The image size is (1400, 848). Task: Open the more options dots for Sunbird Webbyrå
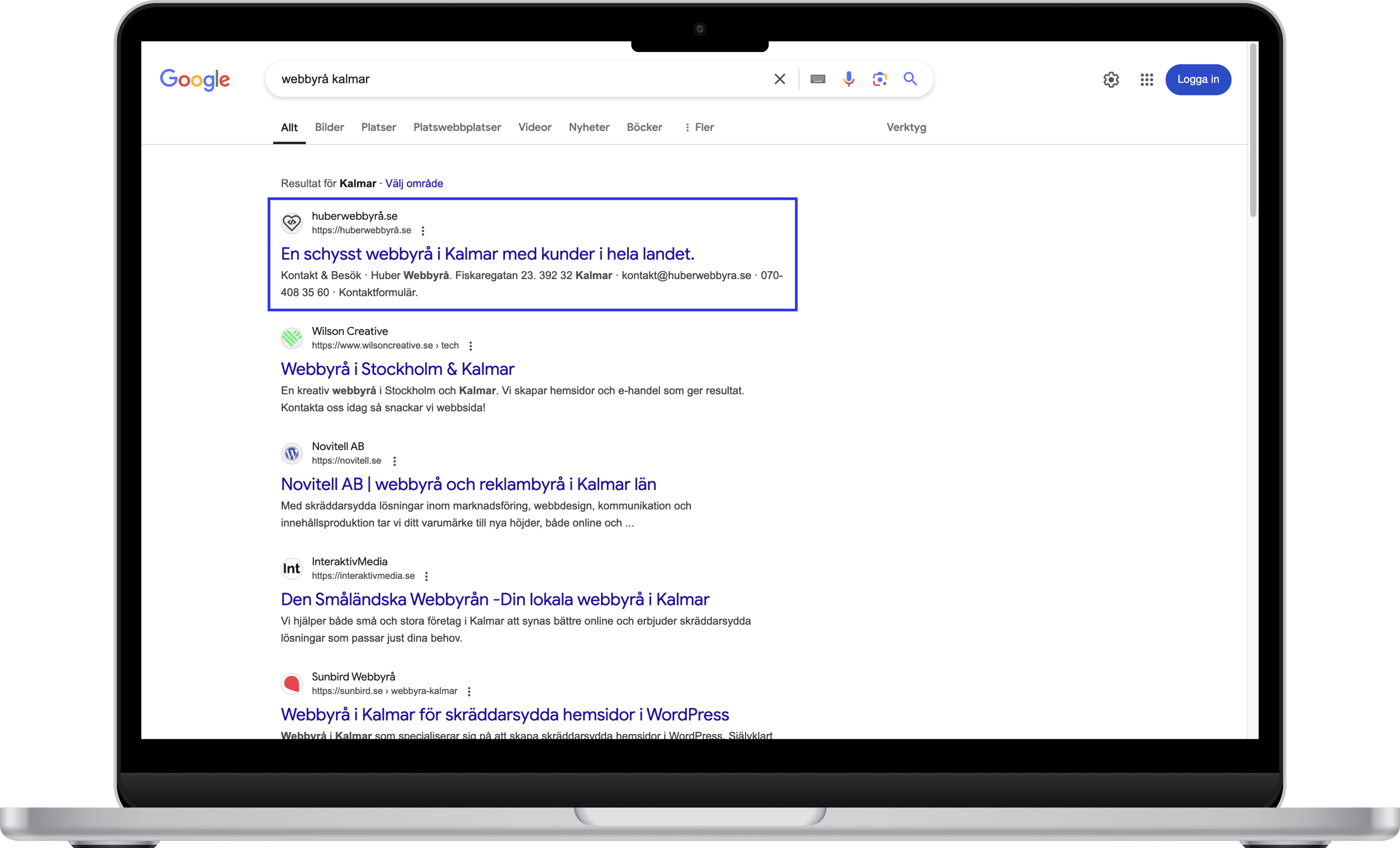[x=469, y=692]
